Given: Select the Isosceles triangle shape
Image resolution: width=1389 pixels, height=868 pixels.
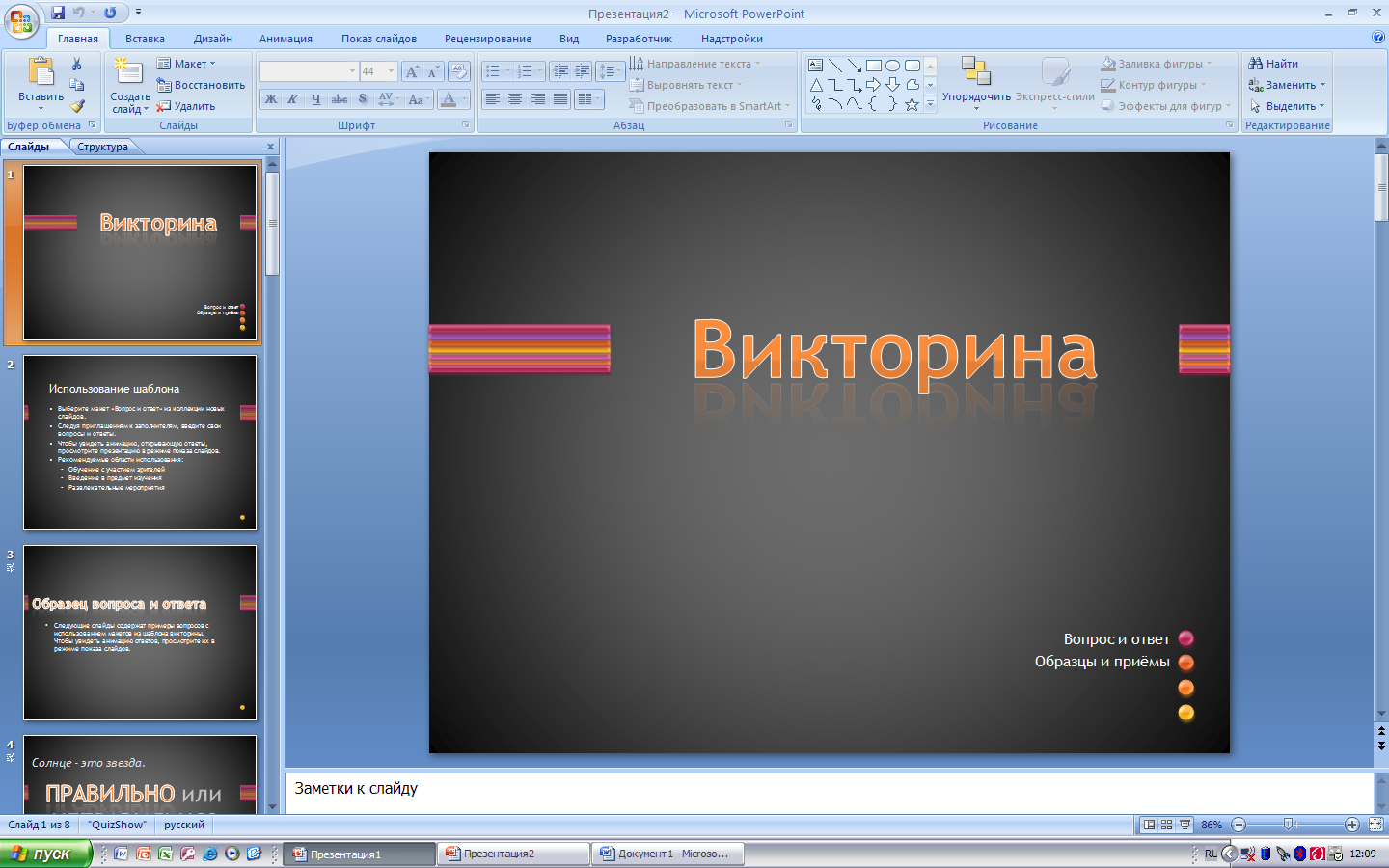Looking at the screenshot, I should [816, 85].
